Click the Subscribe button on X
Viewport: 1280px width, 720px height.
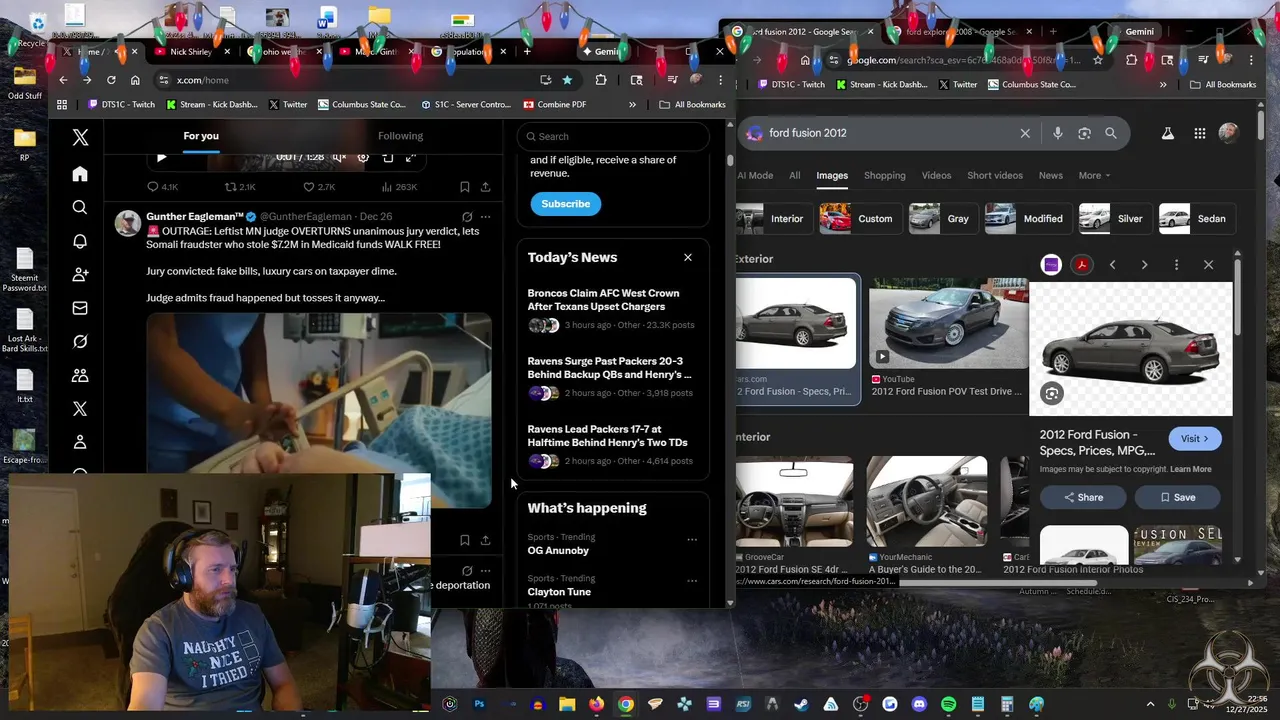tap(566, 204)
